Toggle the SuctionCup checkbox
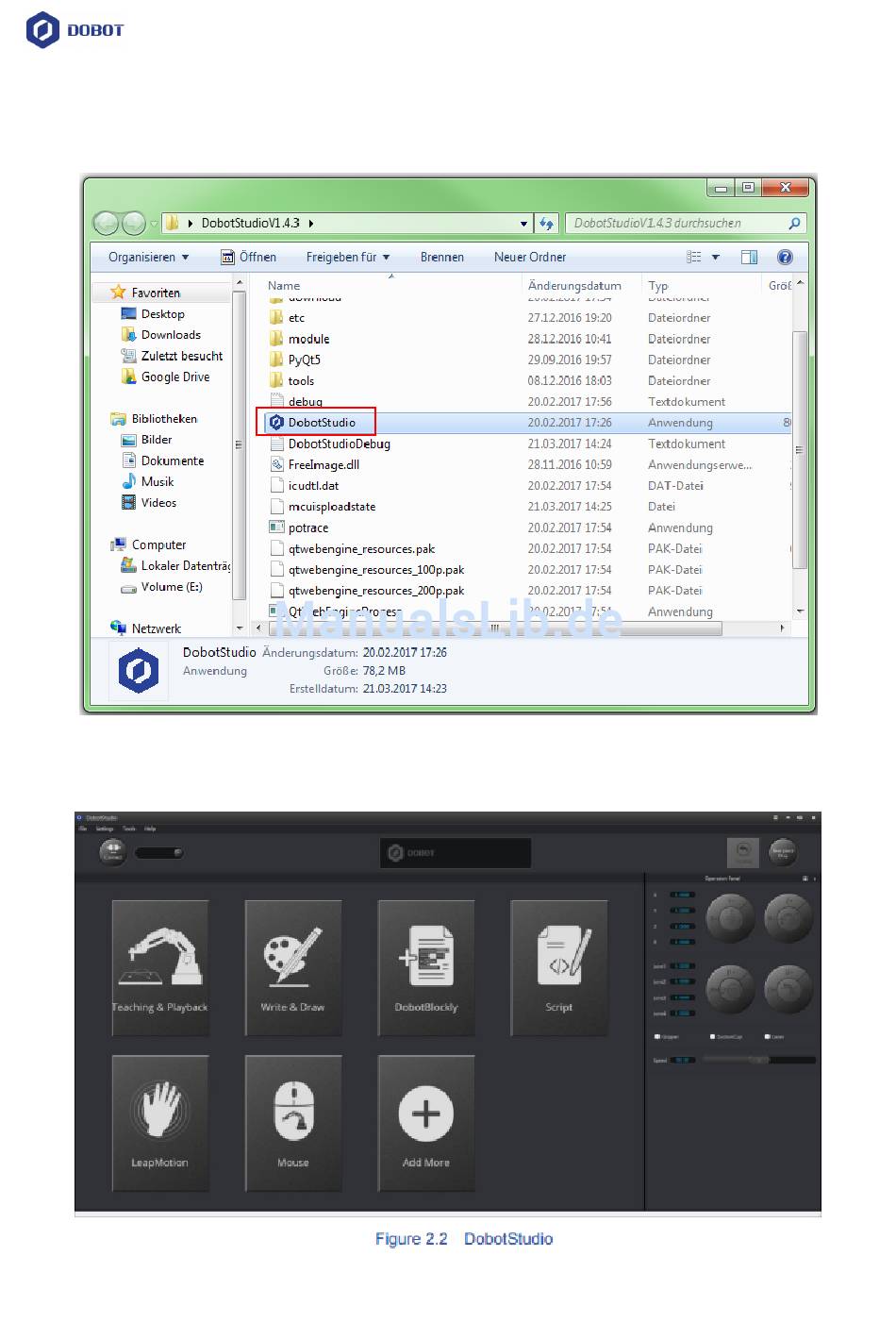Viewport: 896px width, 1340px height. 712,1037
